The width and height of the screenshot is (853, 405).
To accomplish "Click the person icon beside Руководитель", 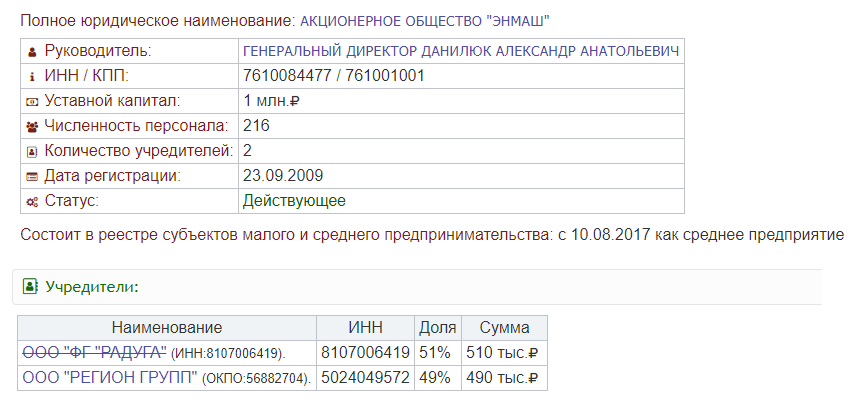I will pos(32,52).
